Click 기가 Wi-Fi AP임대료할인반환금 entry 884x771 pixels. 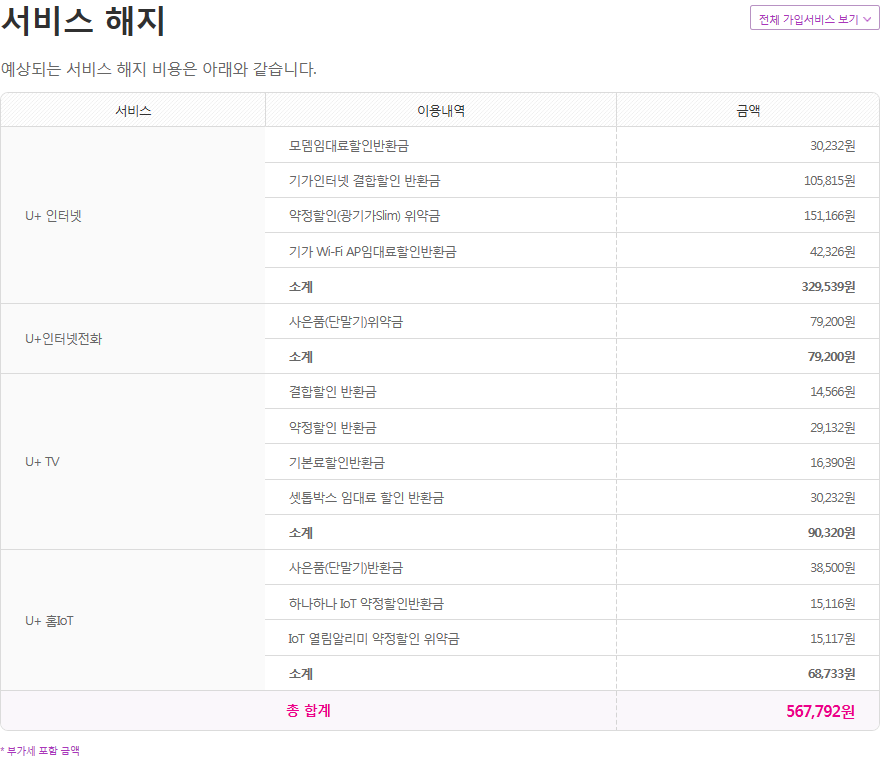tap(372, 252)
